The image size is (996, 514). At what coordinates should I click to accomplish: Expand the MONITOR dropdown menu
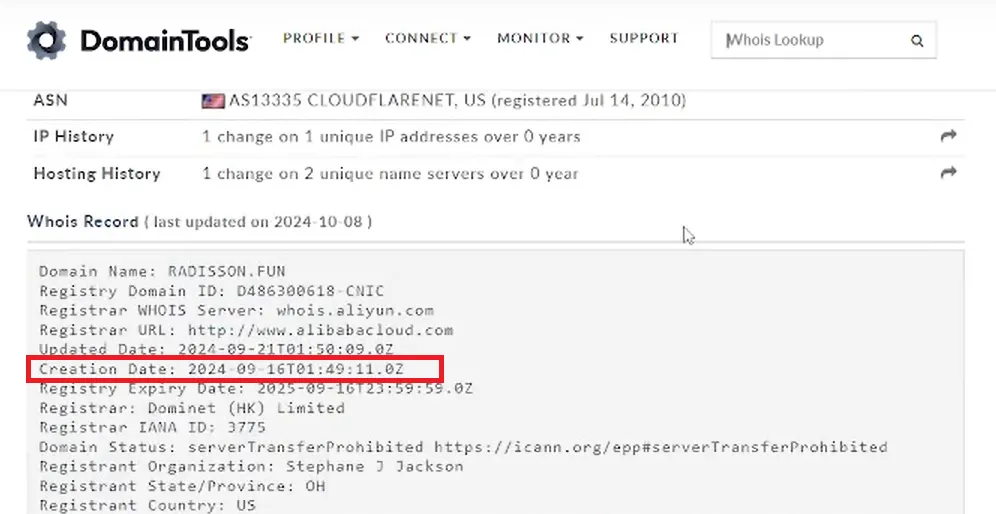pyautogui.click(x=540, y=38)
